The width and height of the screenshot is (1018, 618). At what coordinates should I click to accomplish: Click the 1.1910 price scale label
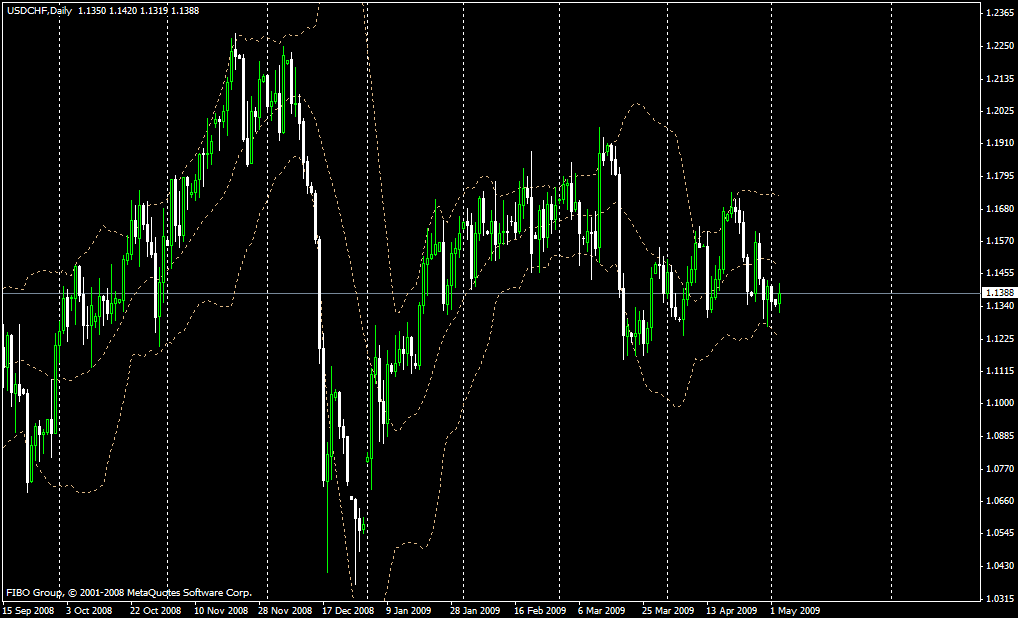(999, 143)
